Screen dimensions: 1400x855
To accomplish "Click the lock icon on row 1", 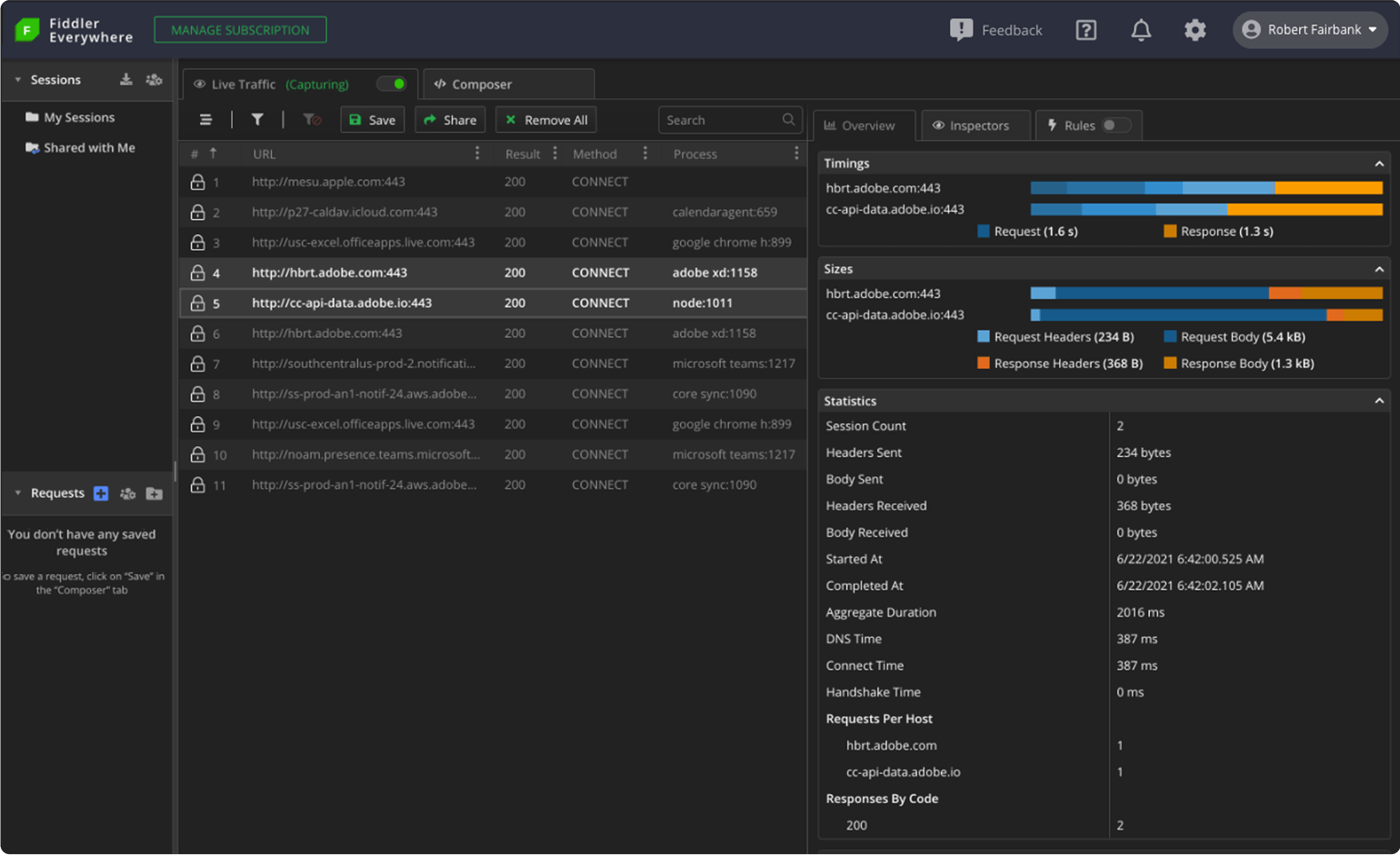I will click(197, 182).
